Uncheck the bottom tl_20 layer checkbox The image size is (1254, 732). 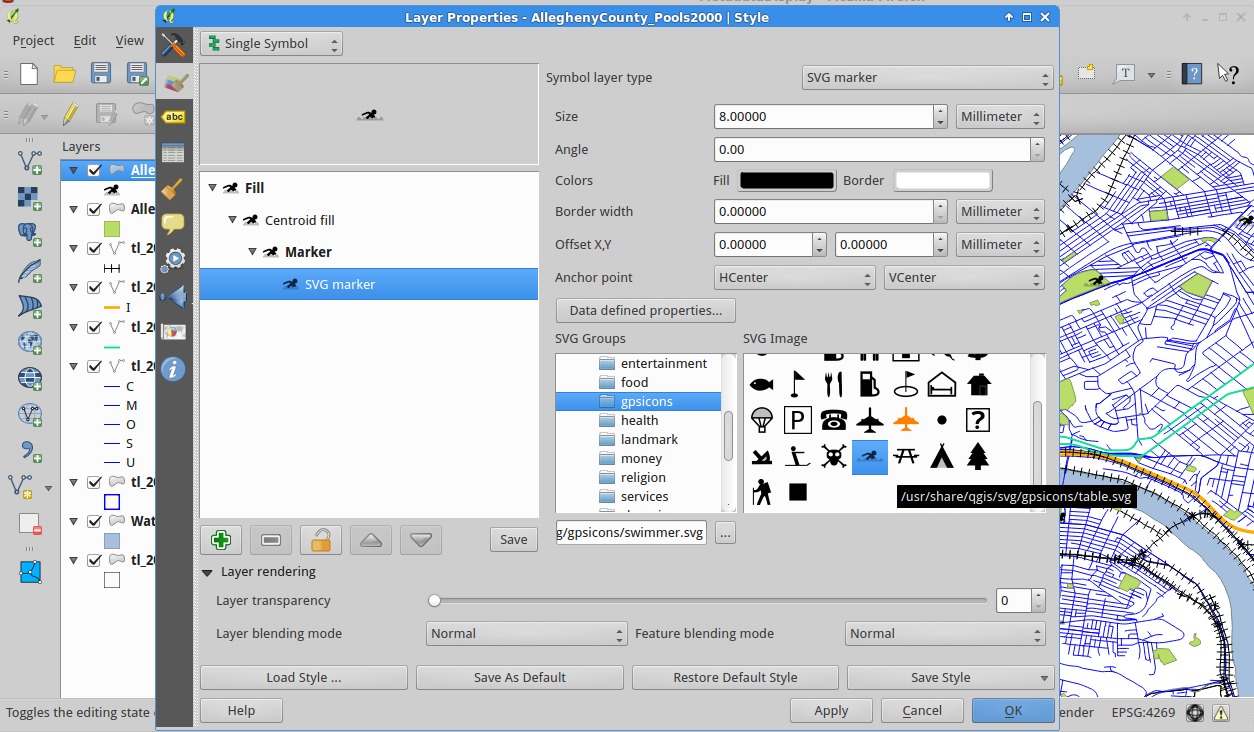point(94,560)
